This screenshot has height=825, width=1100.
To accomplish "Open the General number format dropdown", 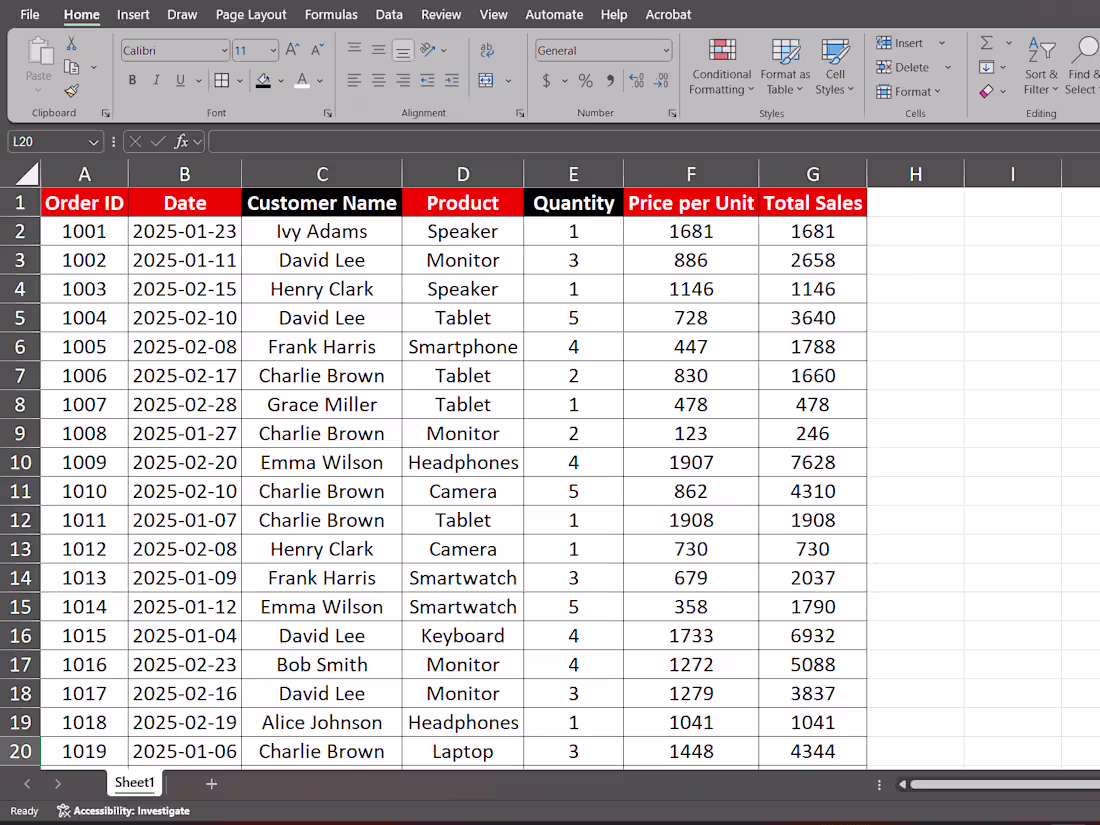I will pos(665,50).
